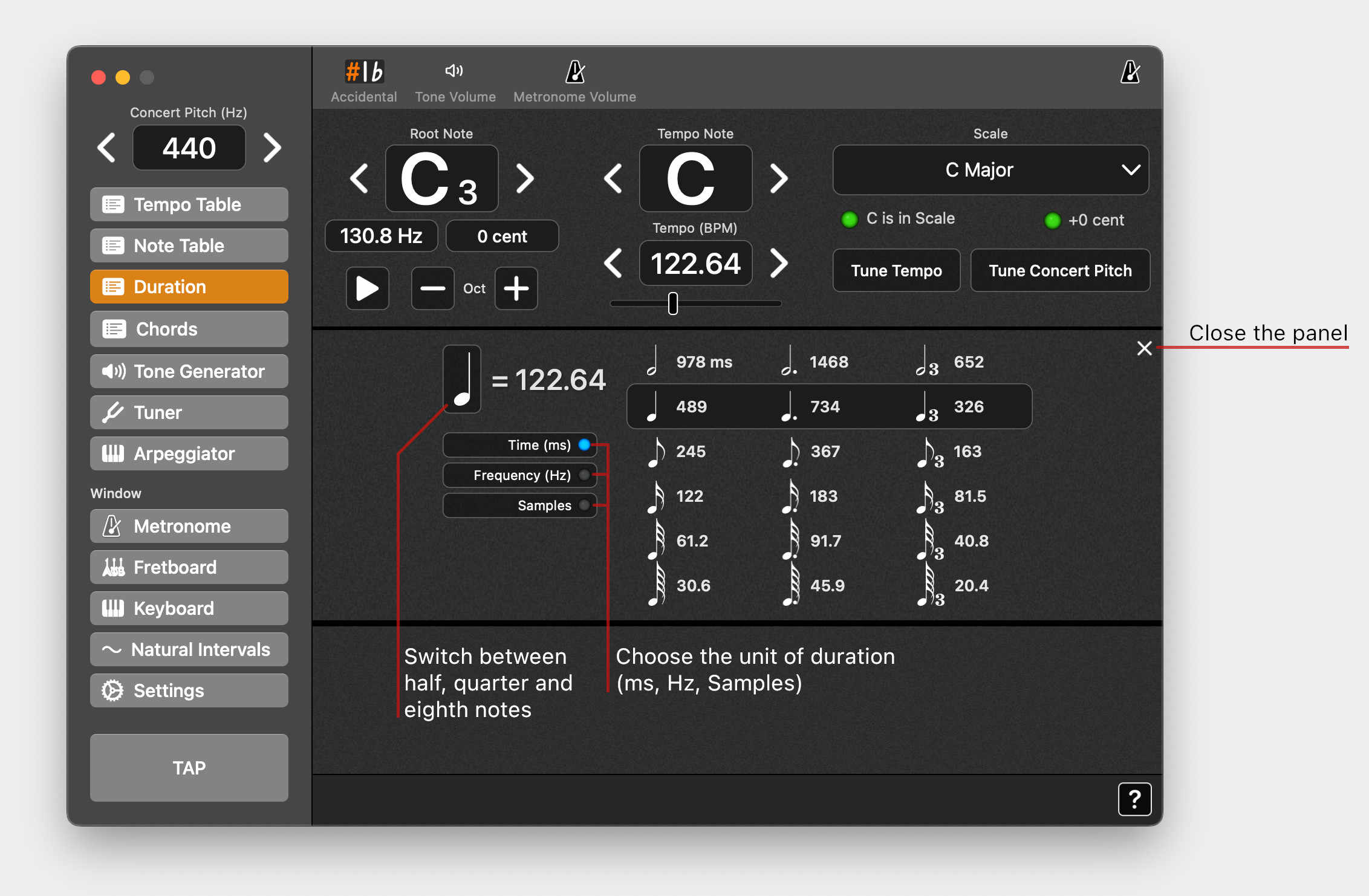
Task: Click the 122.64 tempo BPM field
Action: point(696,263)
